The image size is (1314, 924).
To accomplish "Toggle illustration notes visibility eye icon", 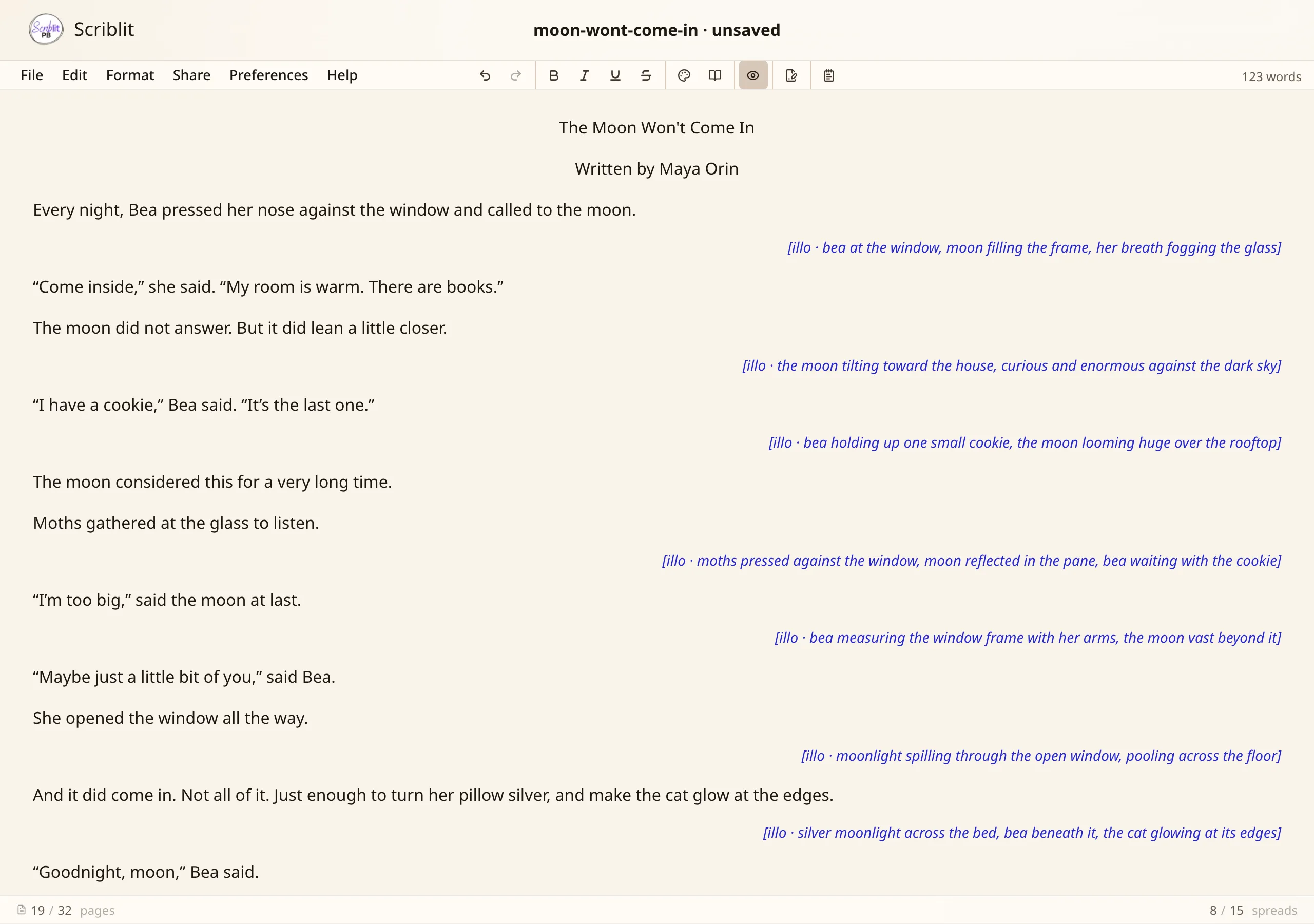I will point(752,75).
